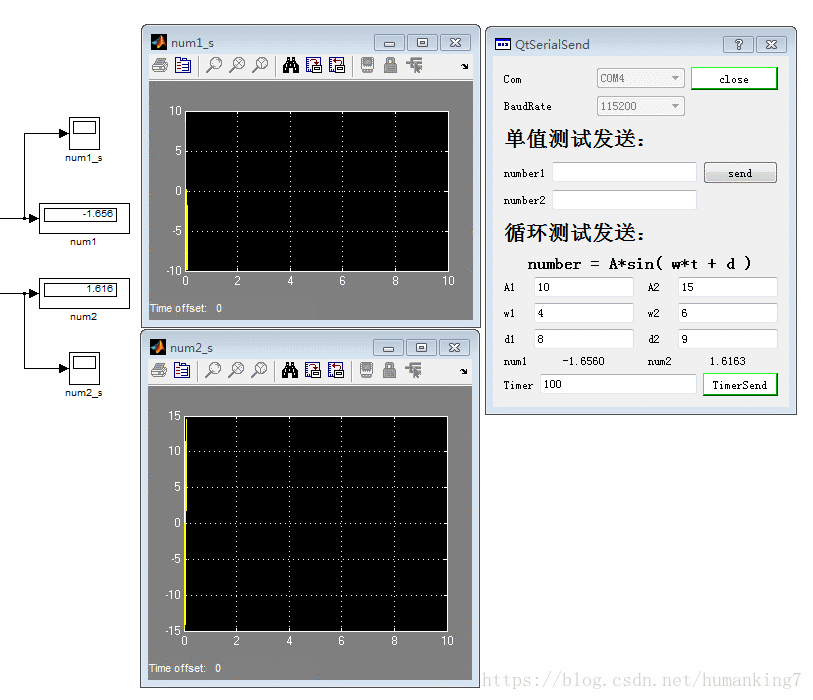Select zoom tool in num2_s scope toolbar

(213, 370)
